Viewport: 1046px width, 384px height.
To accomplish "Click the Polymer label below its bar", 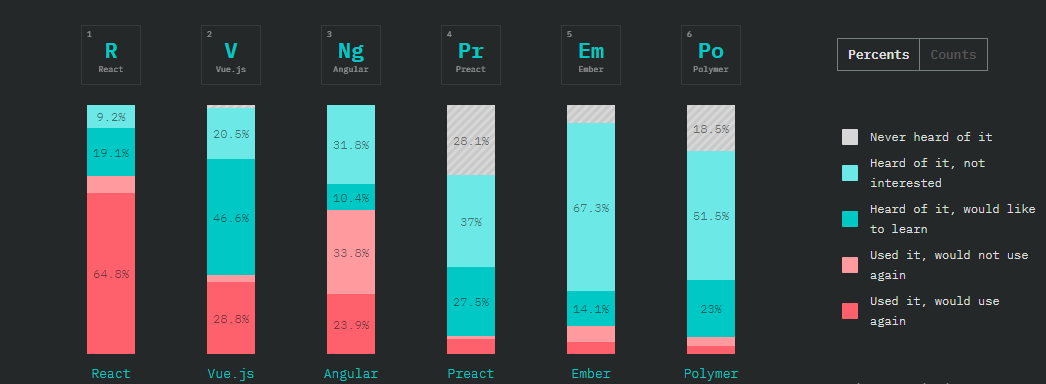I will coord(711,373).
